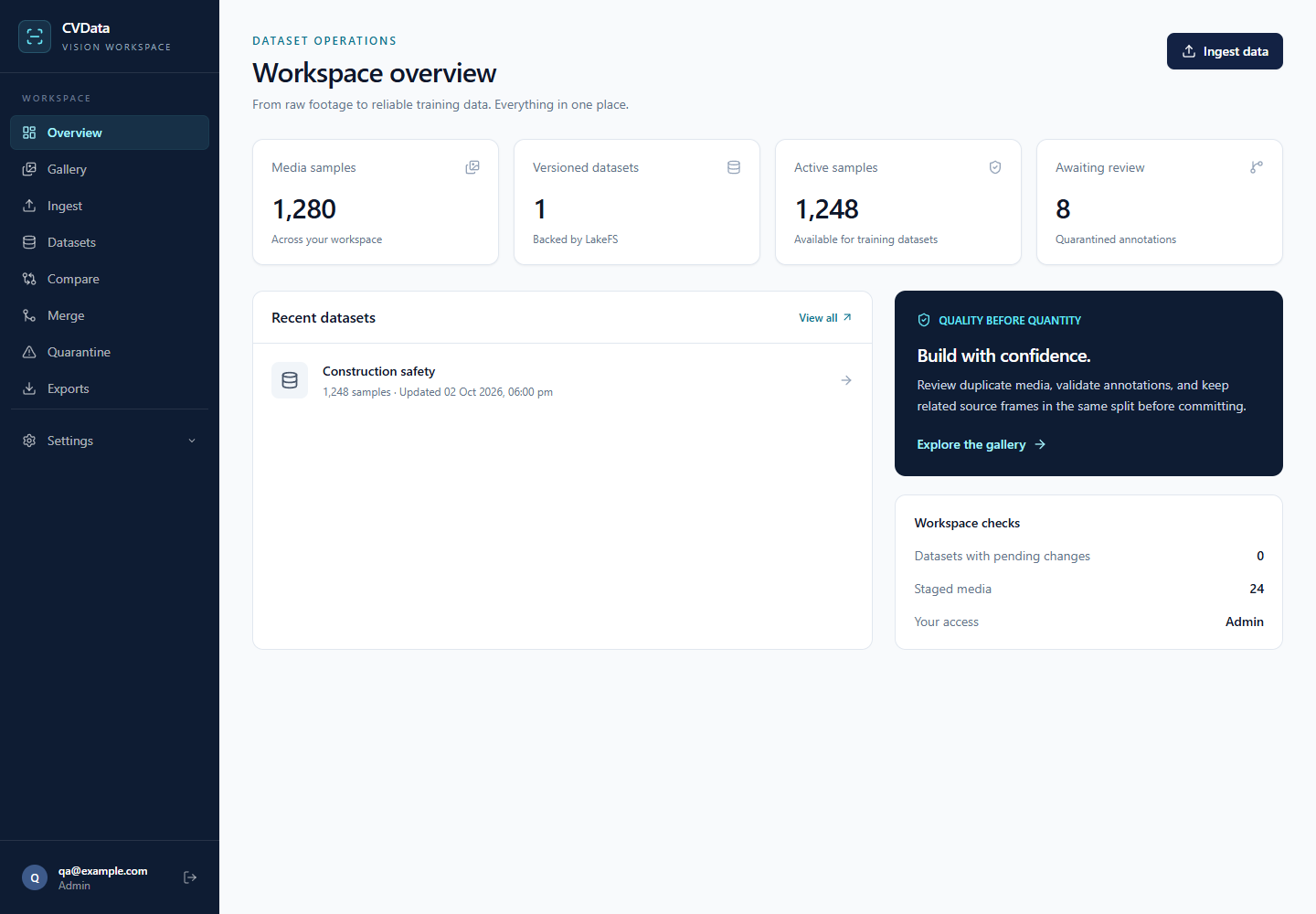Click the Active samples shield icon
1316x914 pixels.
pos(995,167)
